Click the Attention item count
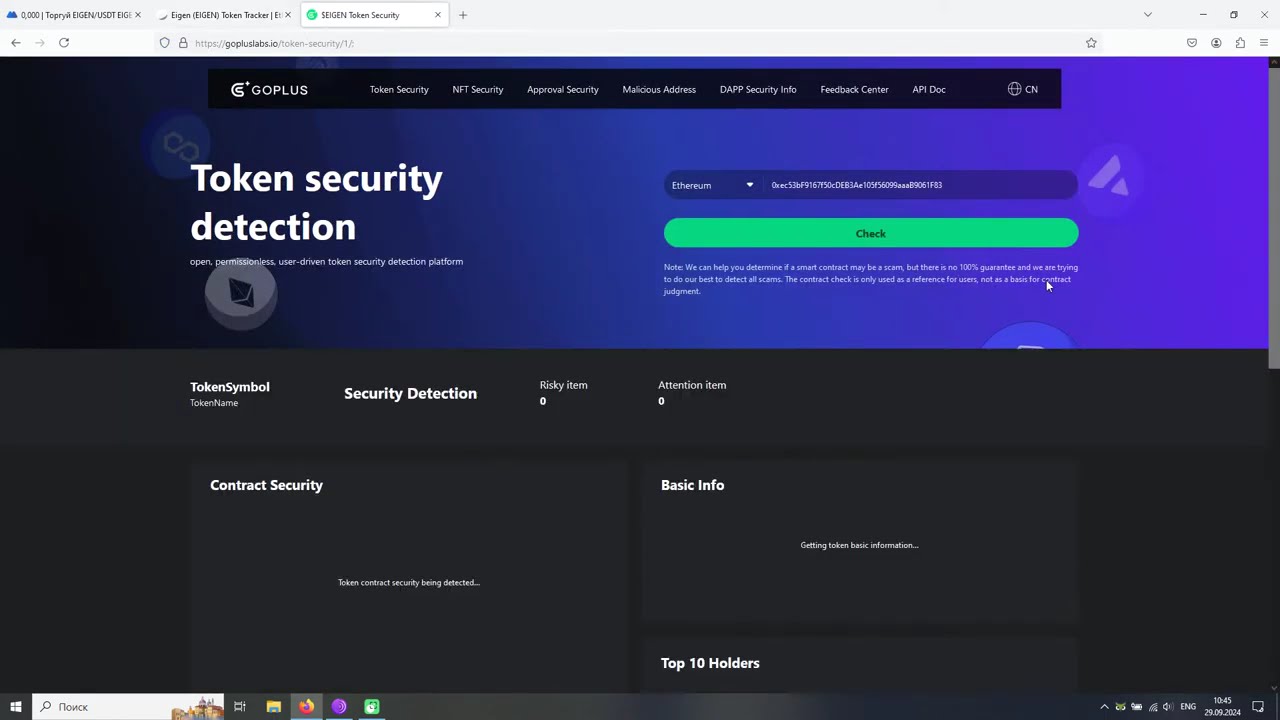1280x720 pixels. tap(661, 401)
